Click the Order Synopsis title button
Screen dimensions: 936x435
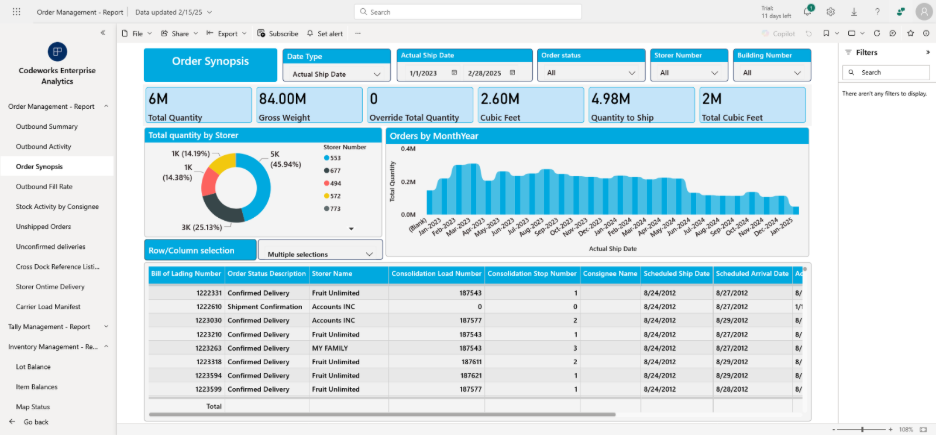(211, 64)
